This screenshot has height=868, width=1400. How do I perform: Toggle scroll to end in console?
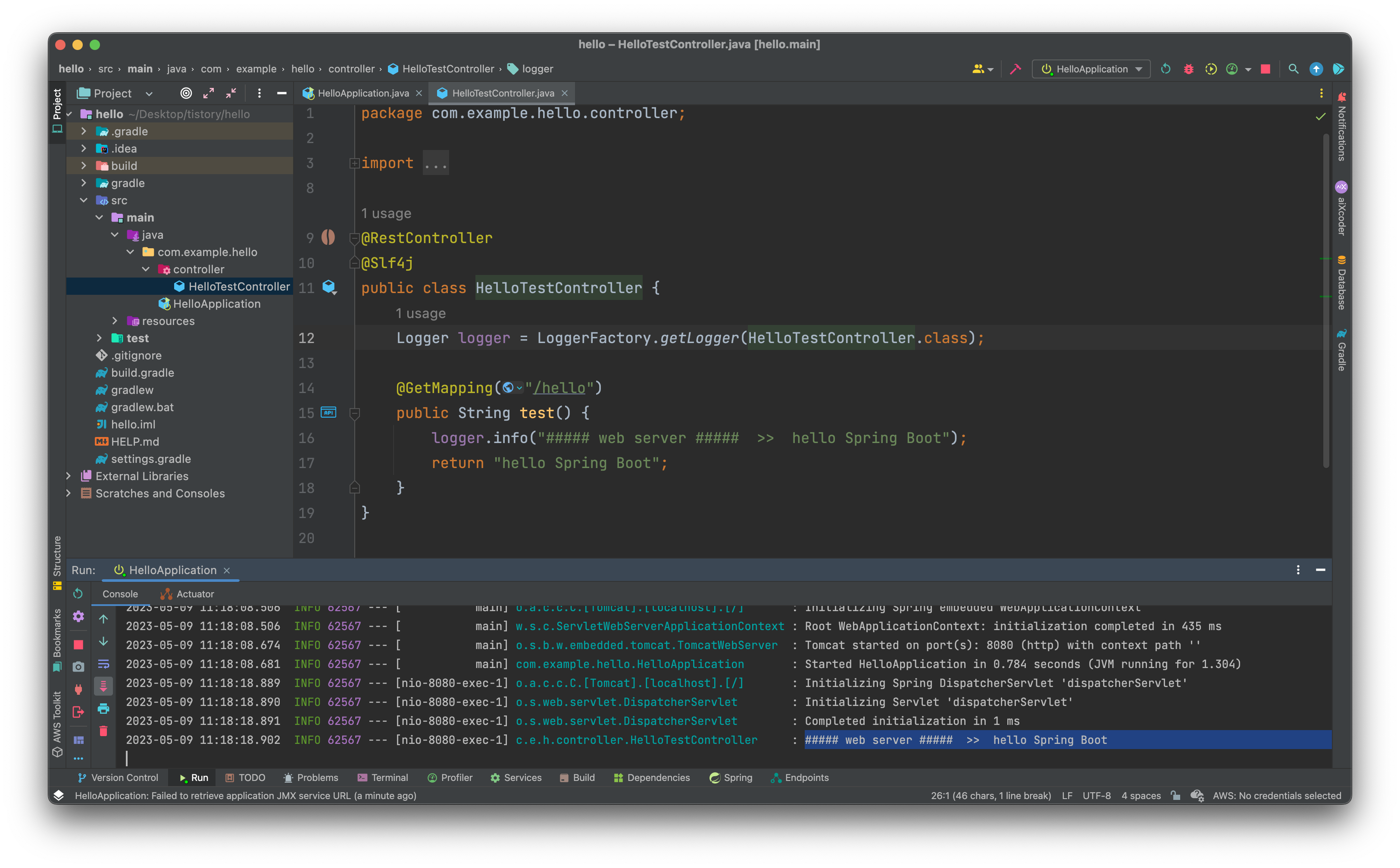pyautogui.click(x=103, y=686)
